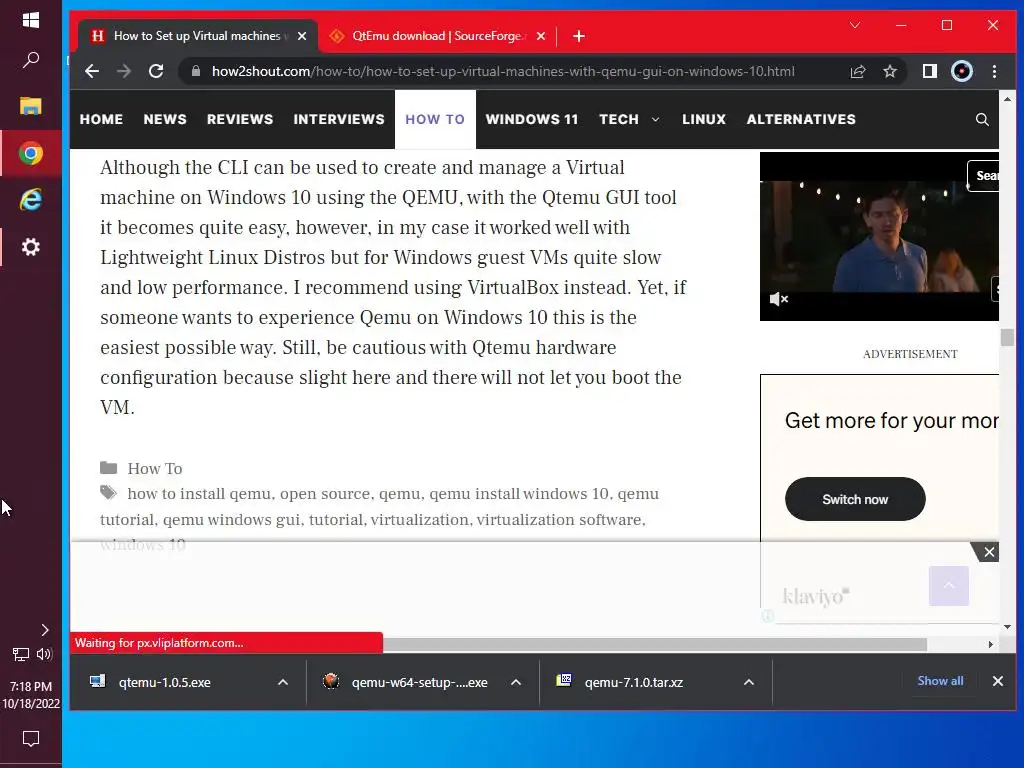Open site search magnifier in nav bar
The width and height of the screenshot is (1024, 768).
[x=982, y=120]
